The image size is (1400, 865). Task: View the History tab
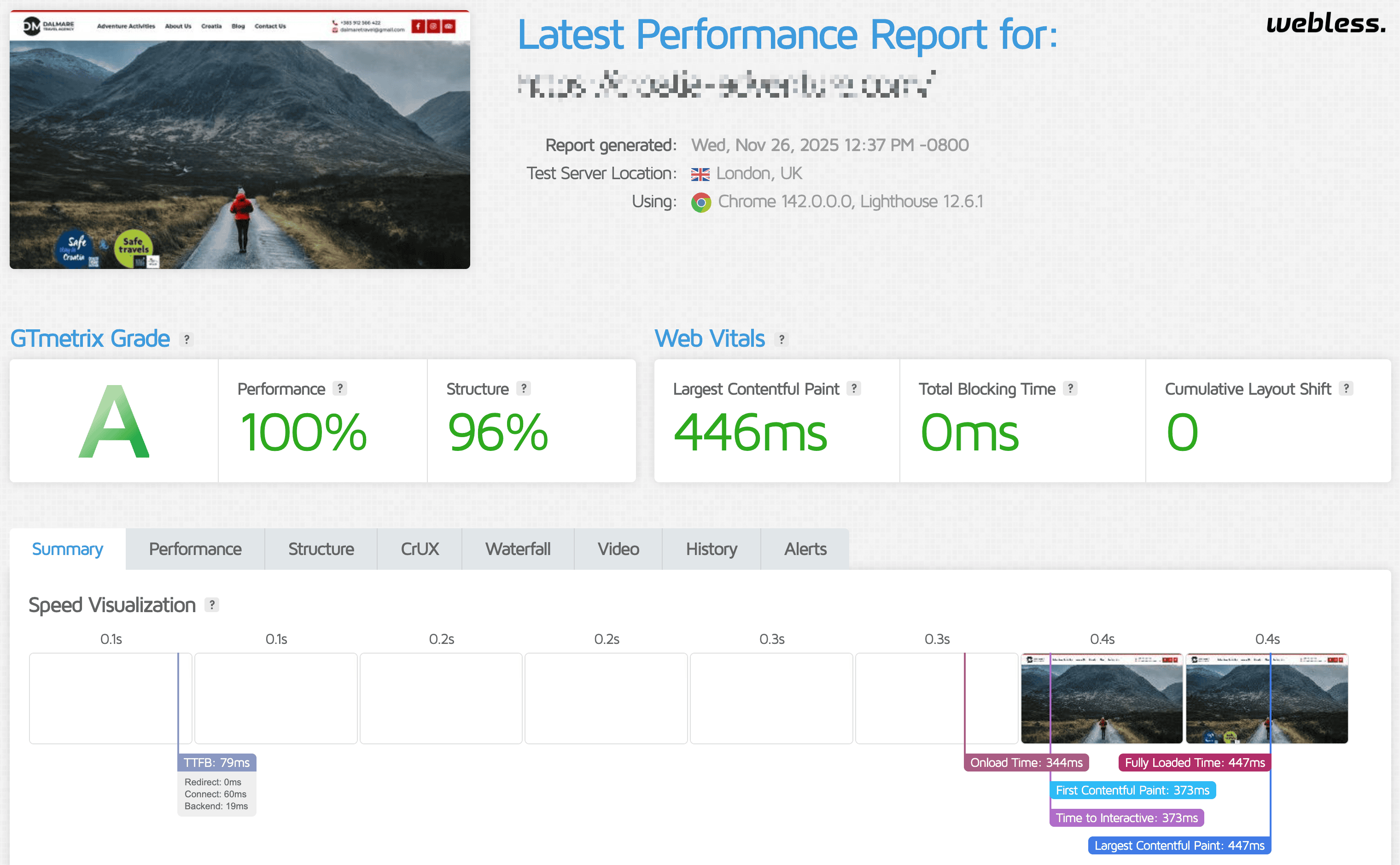(711, 549)
